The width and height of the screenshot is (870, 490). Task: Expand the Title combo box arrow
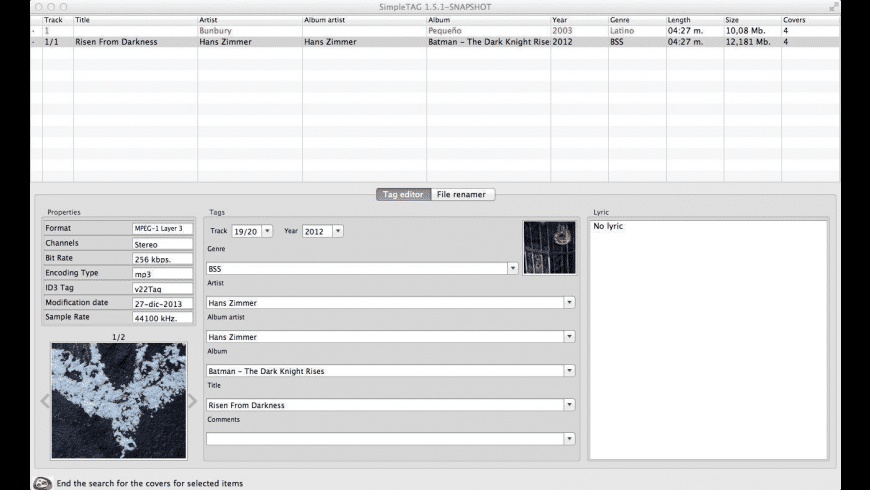click(x=569, y=405)
